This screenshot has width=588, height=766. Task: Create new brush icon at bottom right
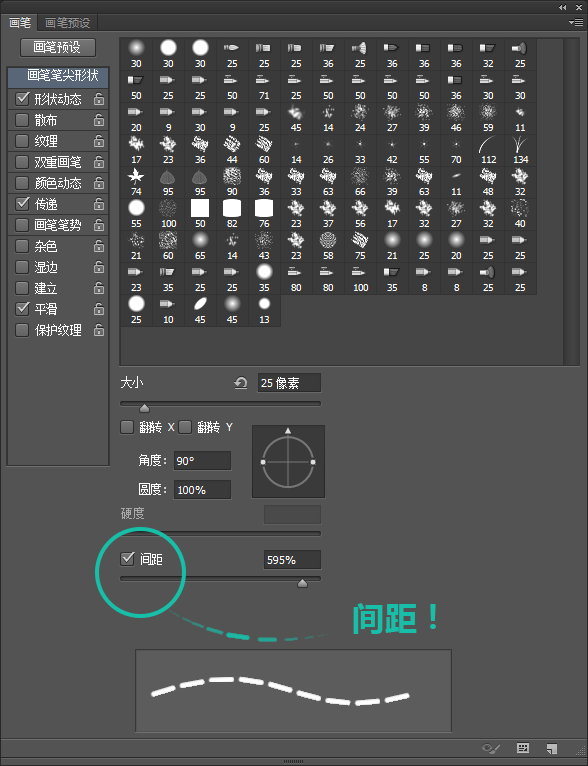[x=552, y=748]
